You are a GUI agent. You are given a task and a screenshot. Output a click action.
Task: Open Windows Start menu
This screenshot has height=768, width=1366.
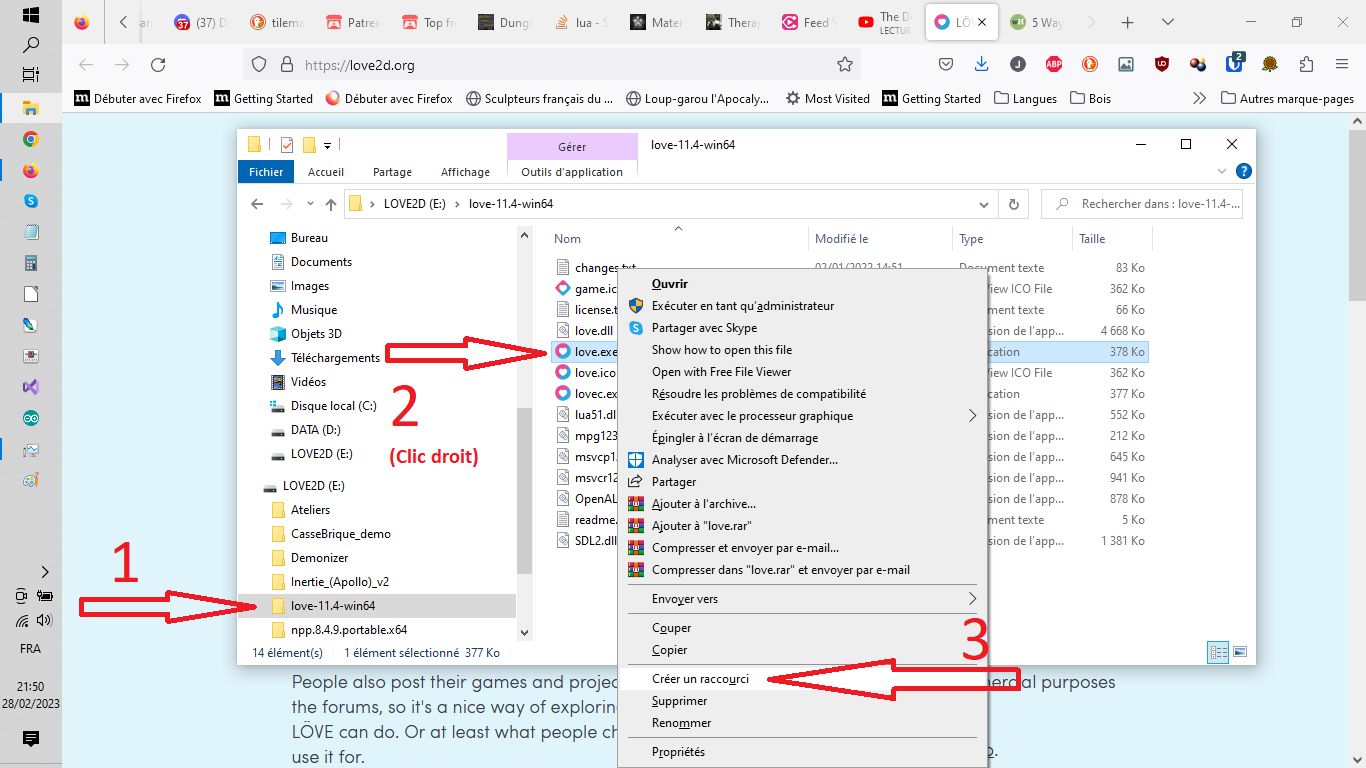tap(30, 16)
